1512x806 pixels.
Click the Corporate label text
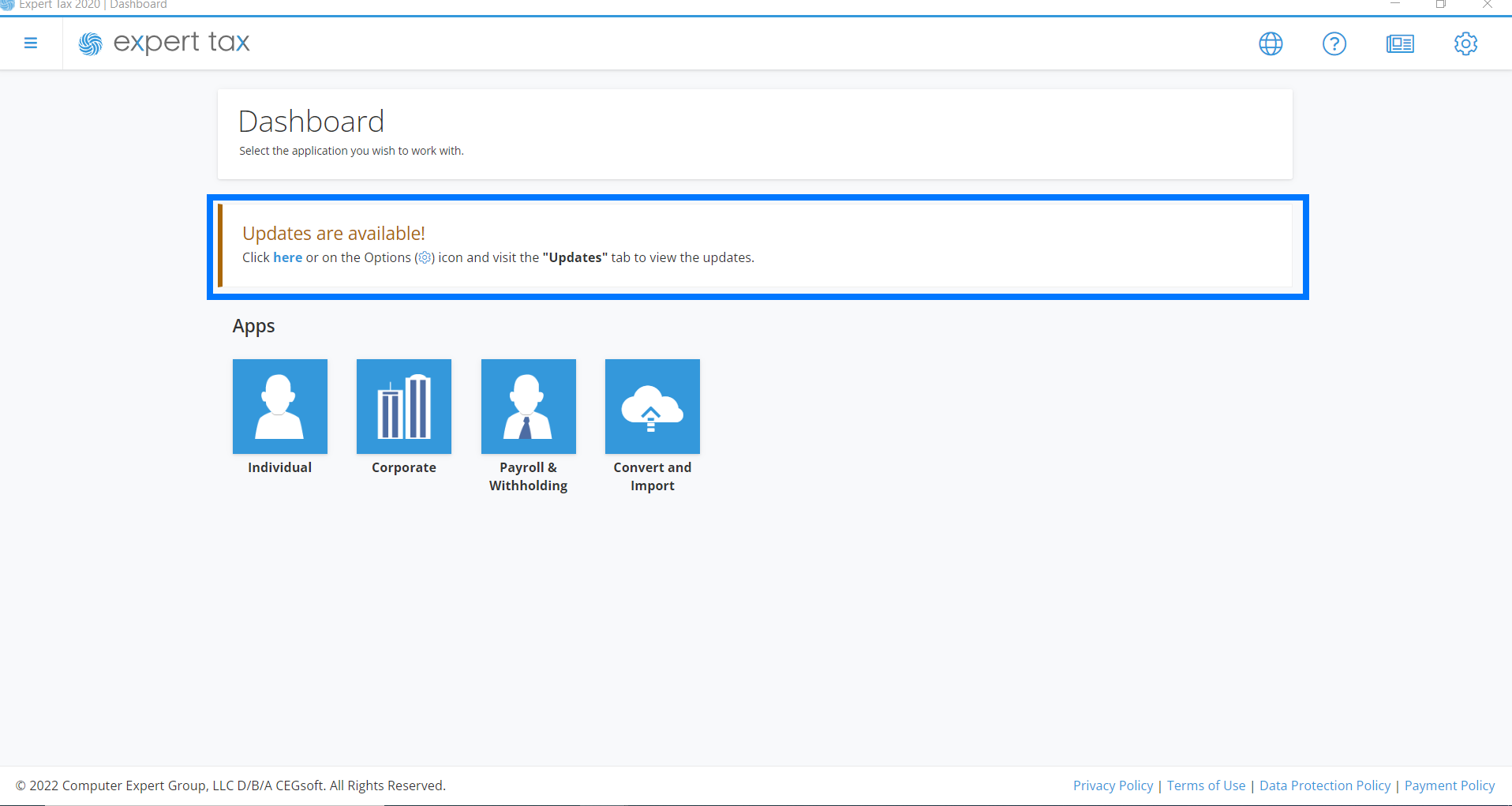[x=404, y=467]
